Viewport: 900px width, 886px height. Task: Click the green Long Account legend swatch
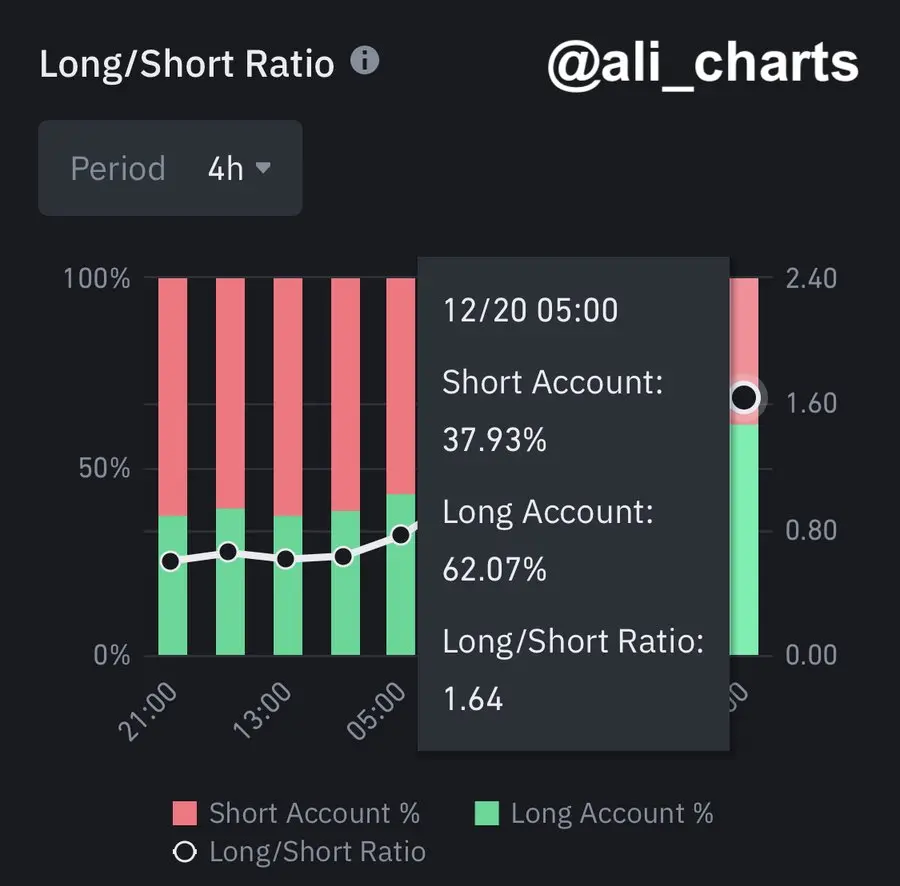coord(486,814)
